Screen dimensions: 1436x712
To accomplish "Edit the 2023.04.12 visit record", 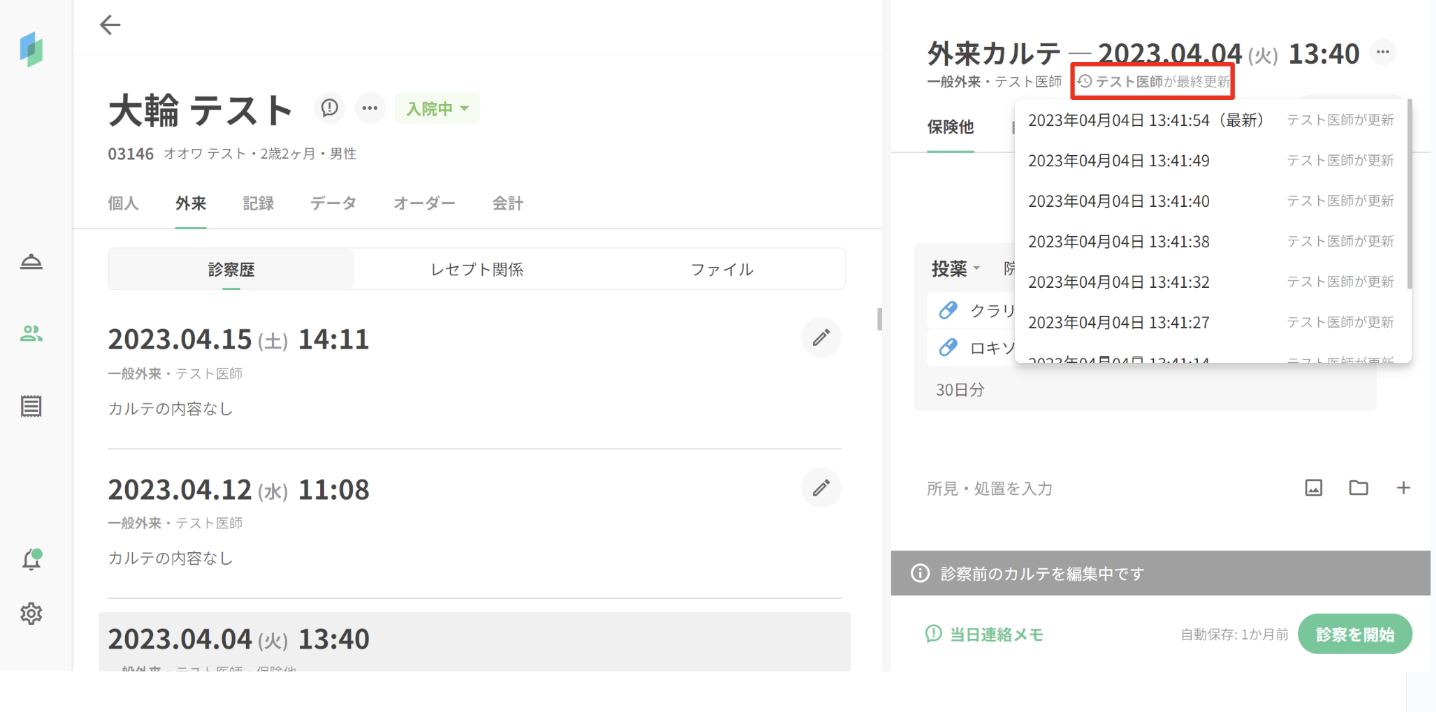I will click(x=821, y=488).
